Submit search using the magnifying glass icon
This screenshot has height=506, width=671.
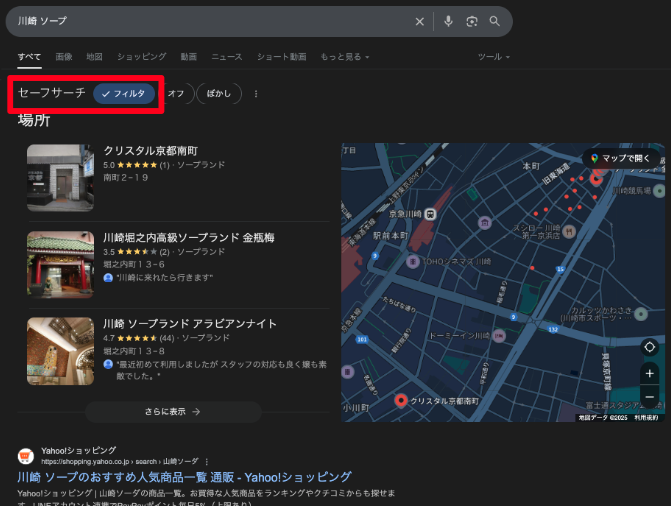(495, 21)
